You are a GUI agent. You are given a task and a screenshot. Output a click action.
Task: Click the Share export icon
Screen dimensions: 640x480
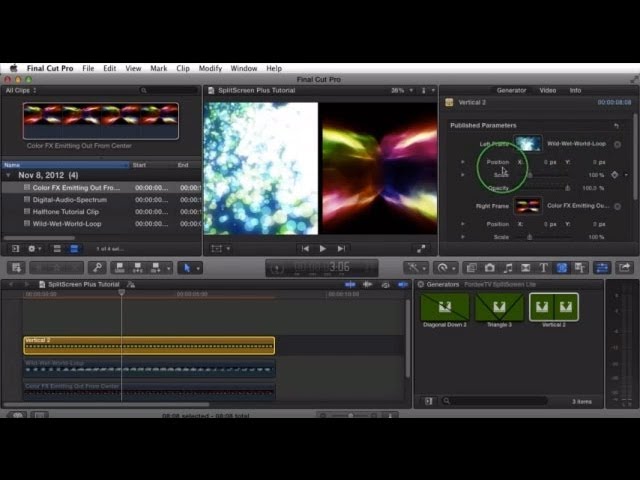[624, 268]
